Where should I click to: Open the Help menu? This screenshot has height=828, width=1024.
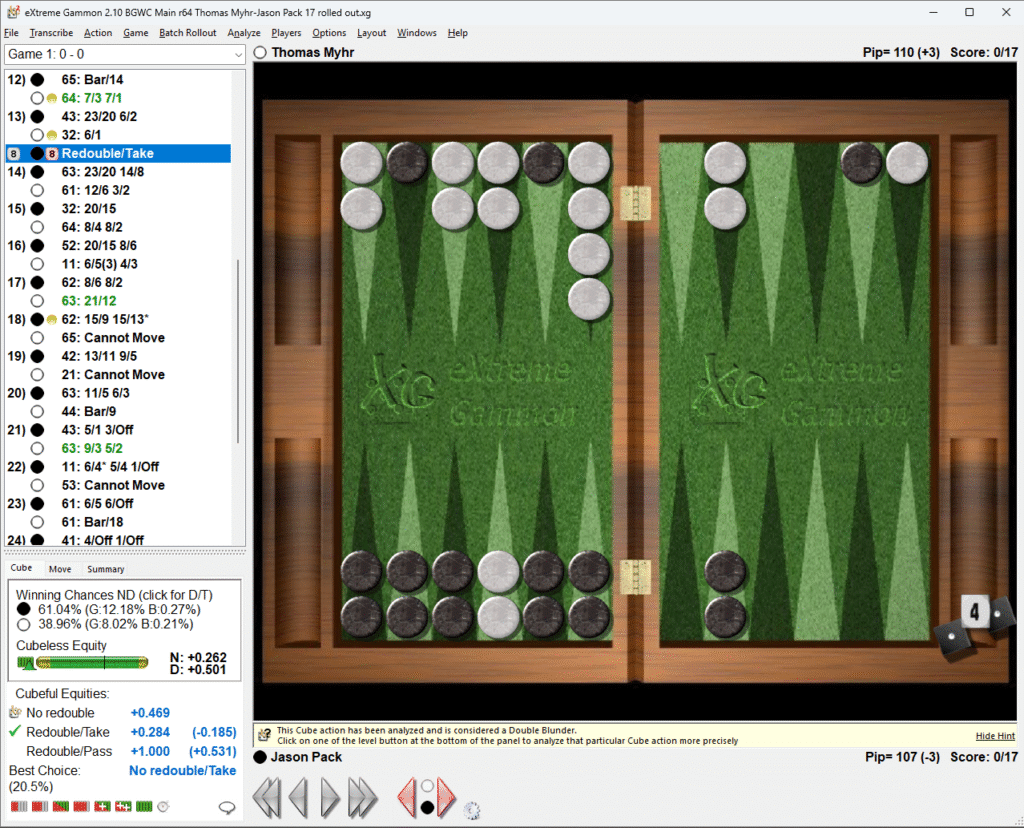tap(457, 33)
